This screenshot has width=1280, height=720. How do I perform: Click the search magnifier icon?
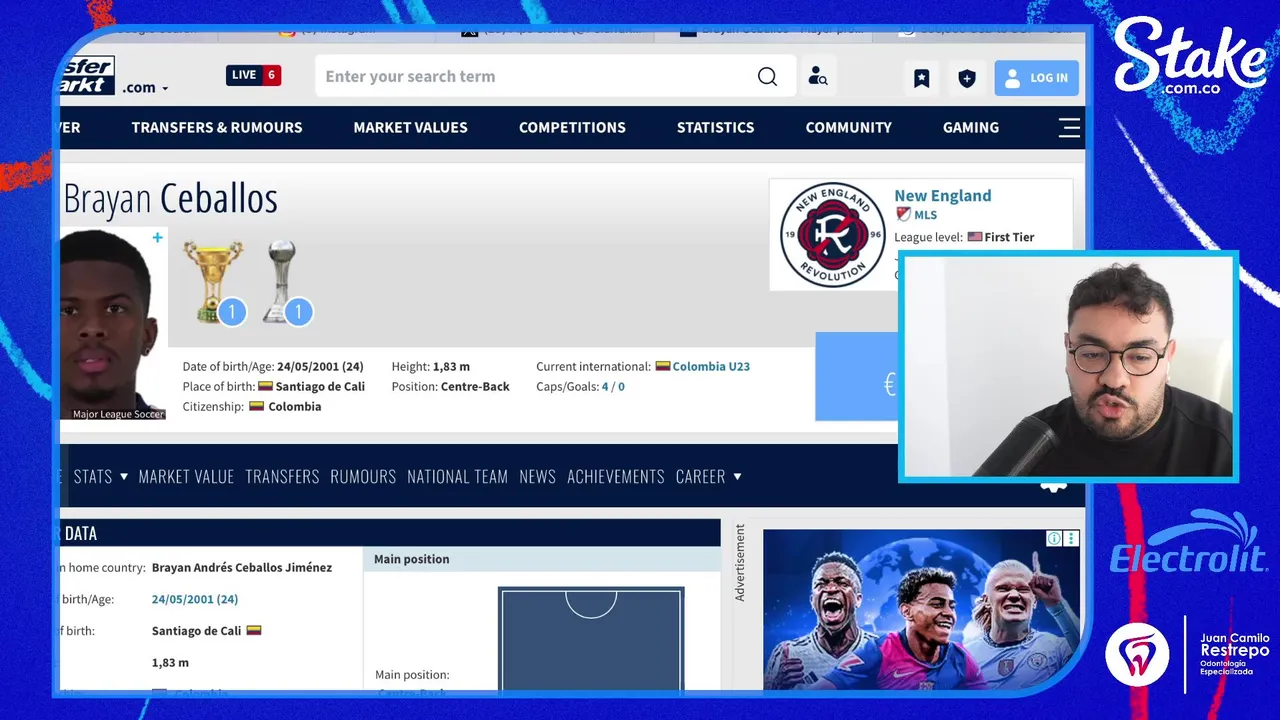pos(767,77)
